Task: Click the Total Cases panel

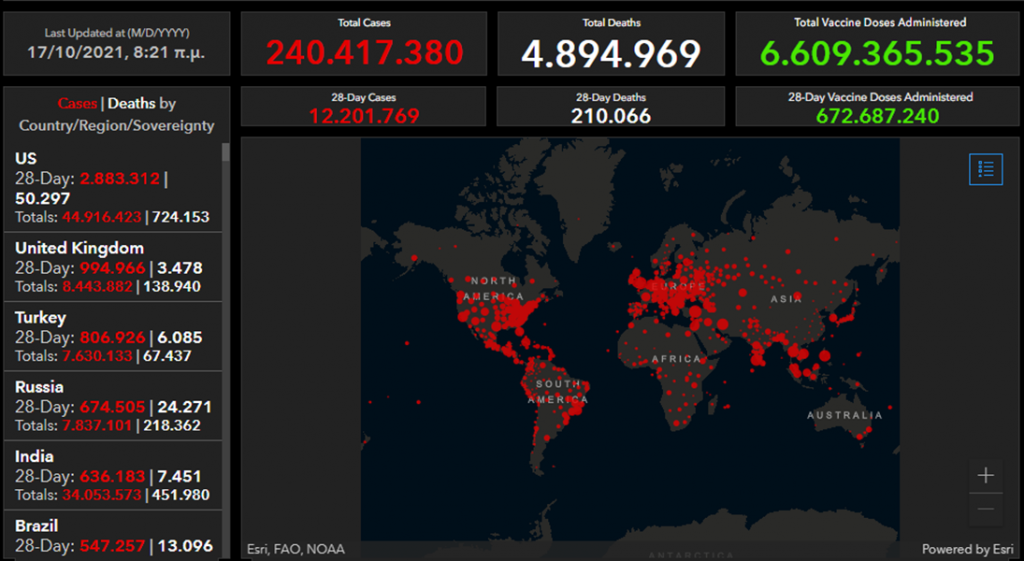Action: (363, 44)
